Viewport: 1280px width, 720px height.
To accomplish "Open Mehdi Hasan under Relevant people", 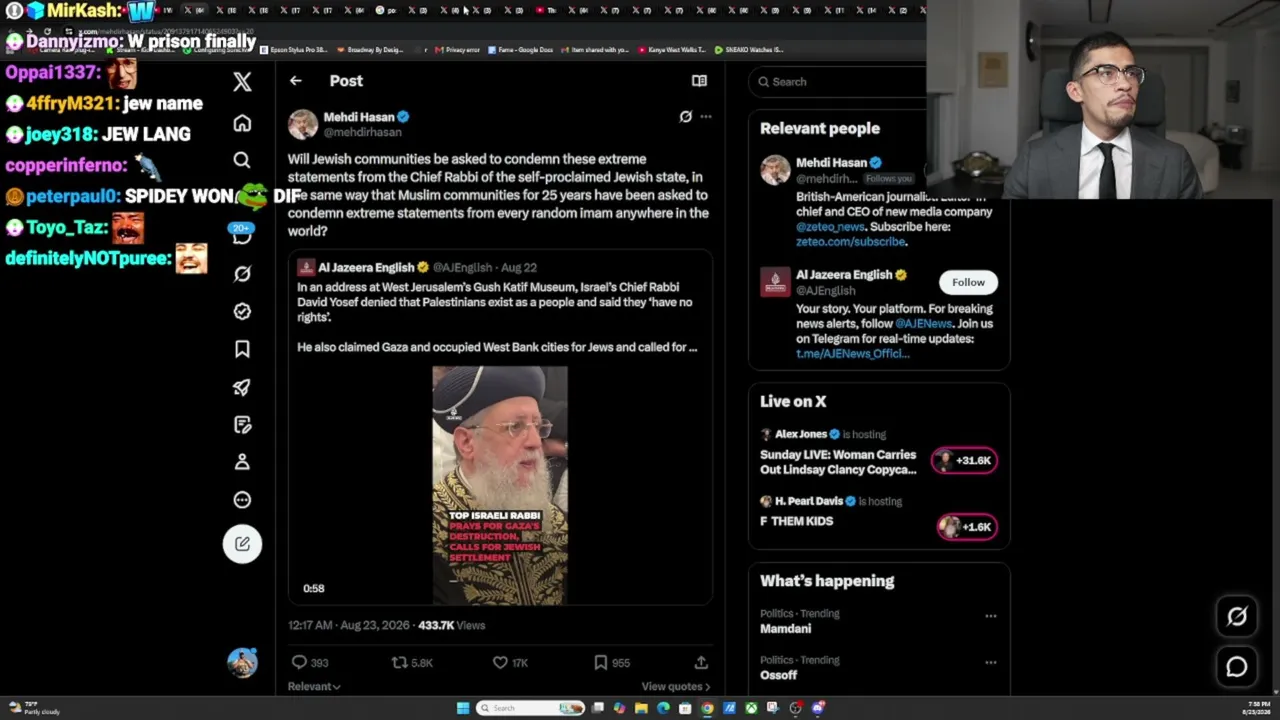I will [831, 163].
